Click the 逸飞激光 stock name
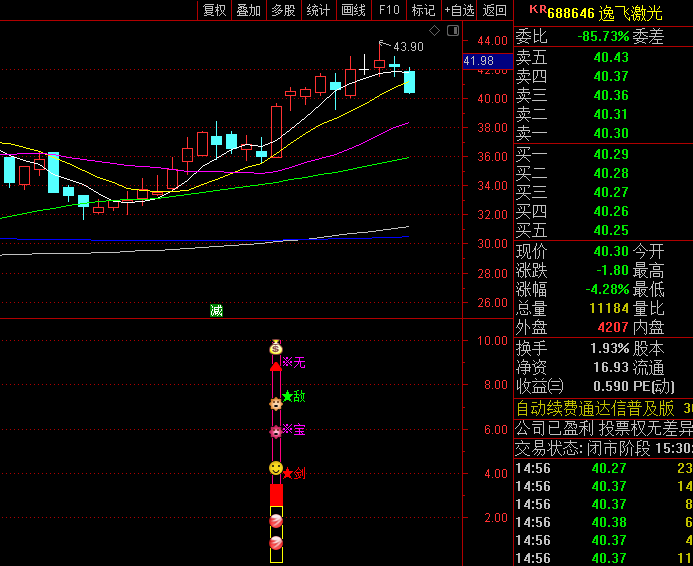The height and width of the screenshot is (566, 693). coord(630,12)
